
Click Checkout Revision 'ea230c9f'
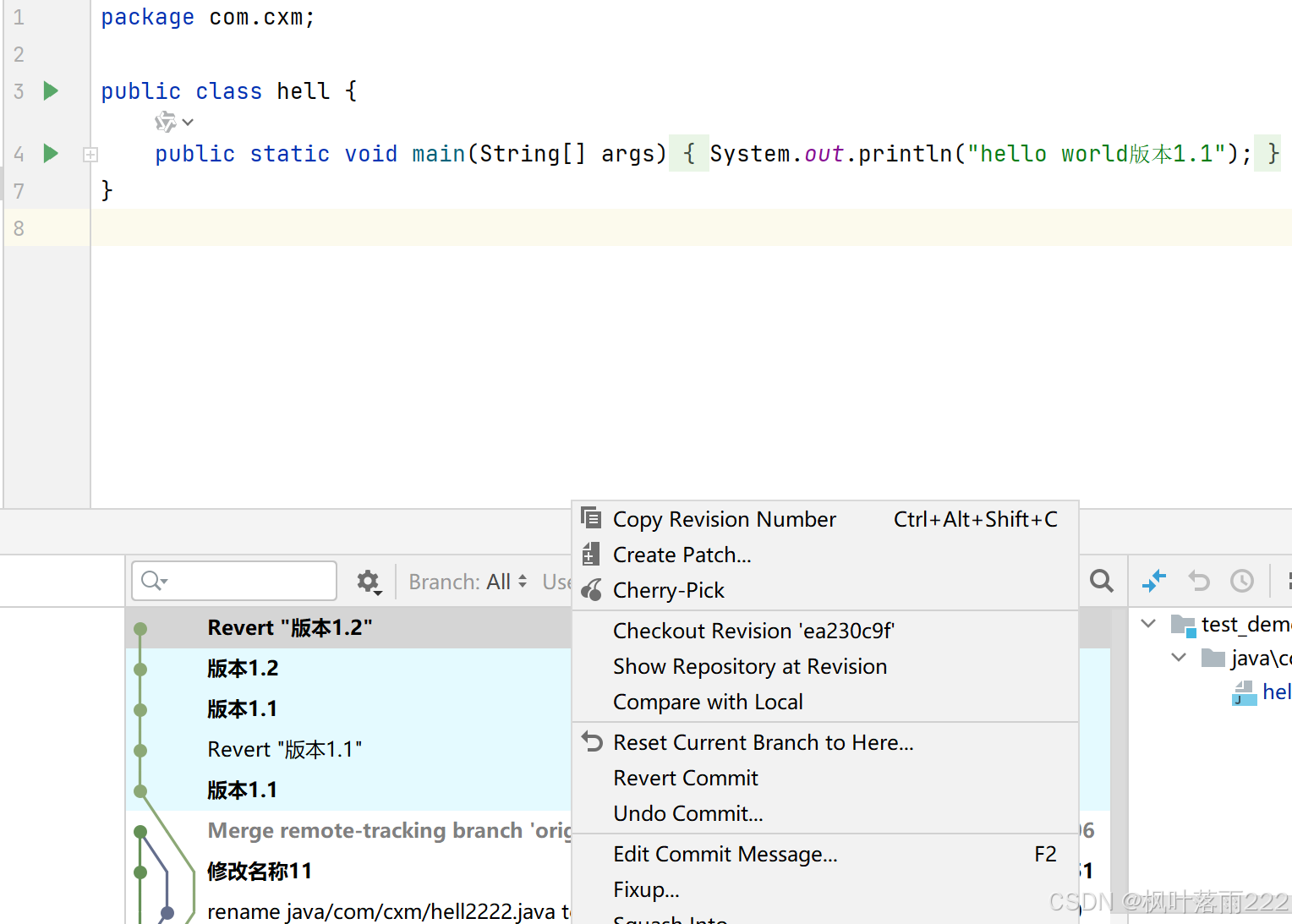[x=753, y=630]
